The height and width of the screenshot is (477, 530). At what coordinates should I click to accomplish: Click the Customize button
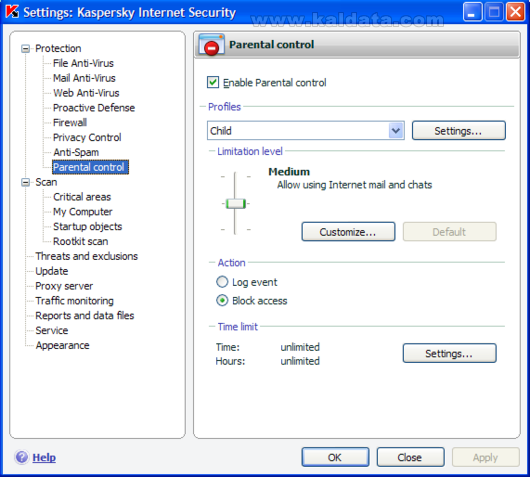(348, 232)
